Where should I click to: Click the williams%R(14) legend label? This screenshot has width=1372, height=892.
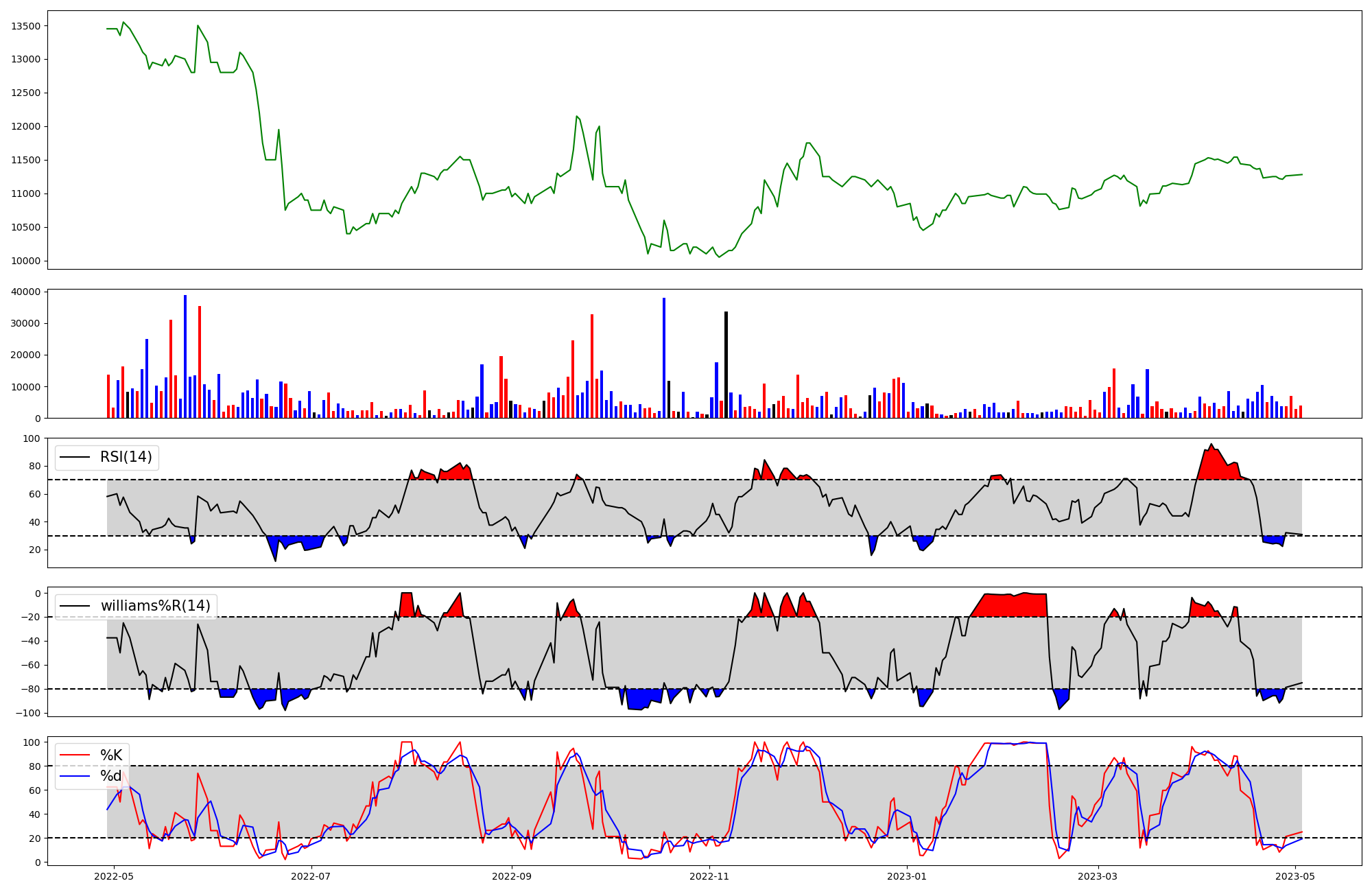tap(155, 606)
